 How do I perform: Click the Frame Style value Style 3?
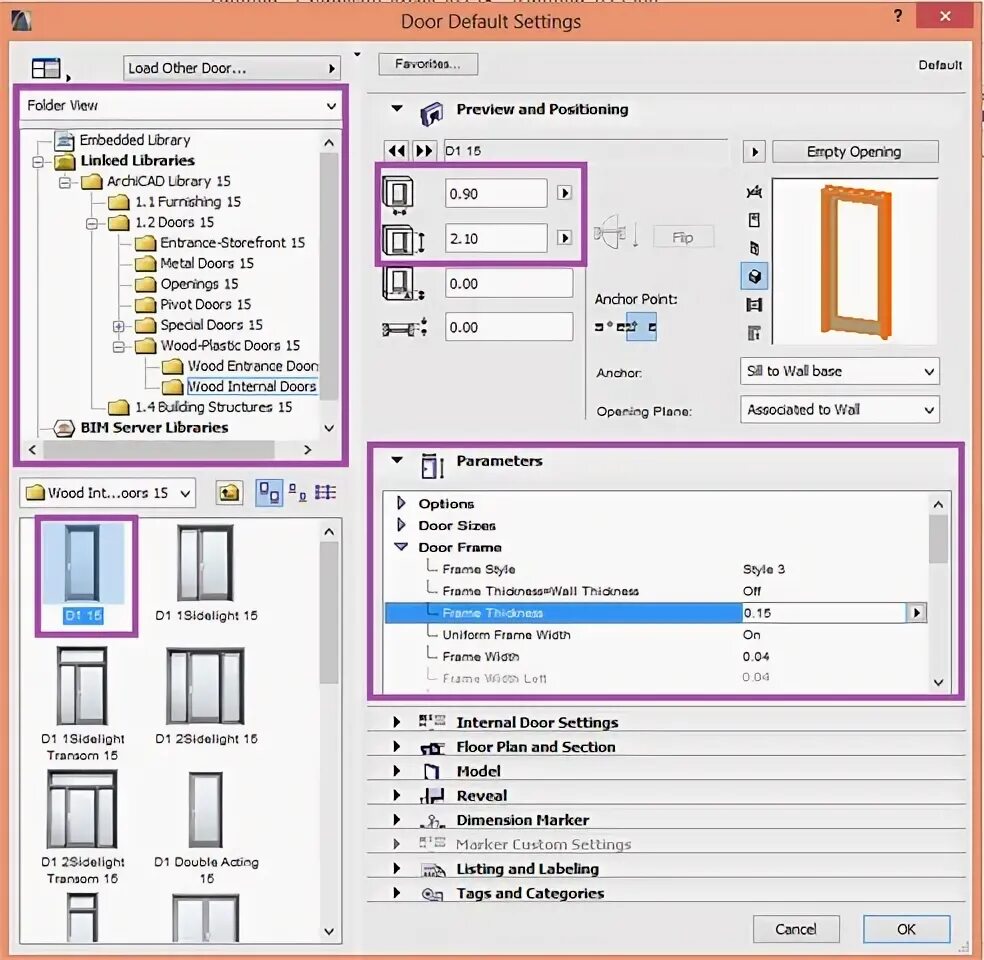point(763,569)
